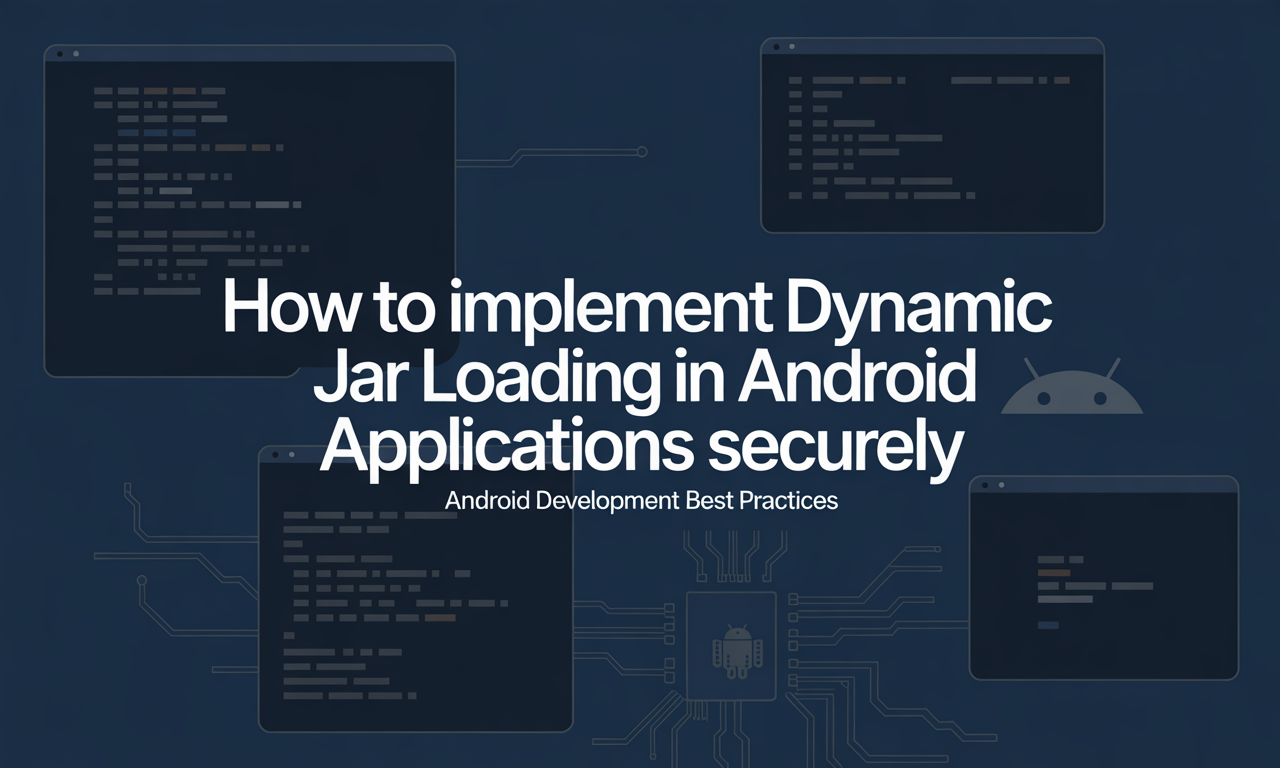The width and height of the screenshot is (1280, 768).
Task: Click the Android head logo beside the title
Action: (x=1071, y=387)
